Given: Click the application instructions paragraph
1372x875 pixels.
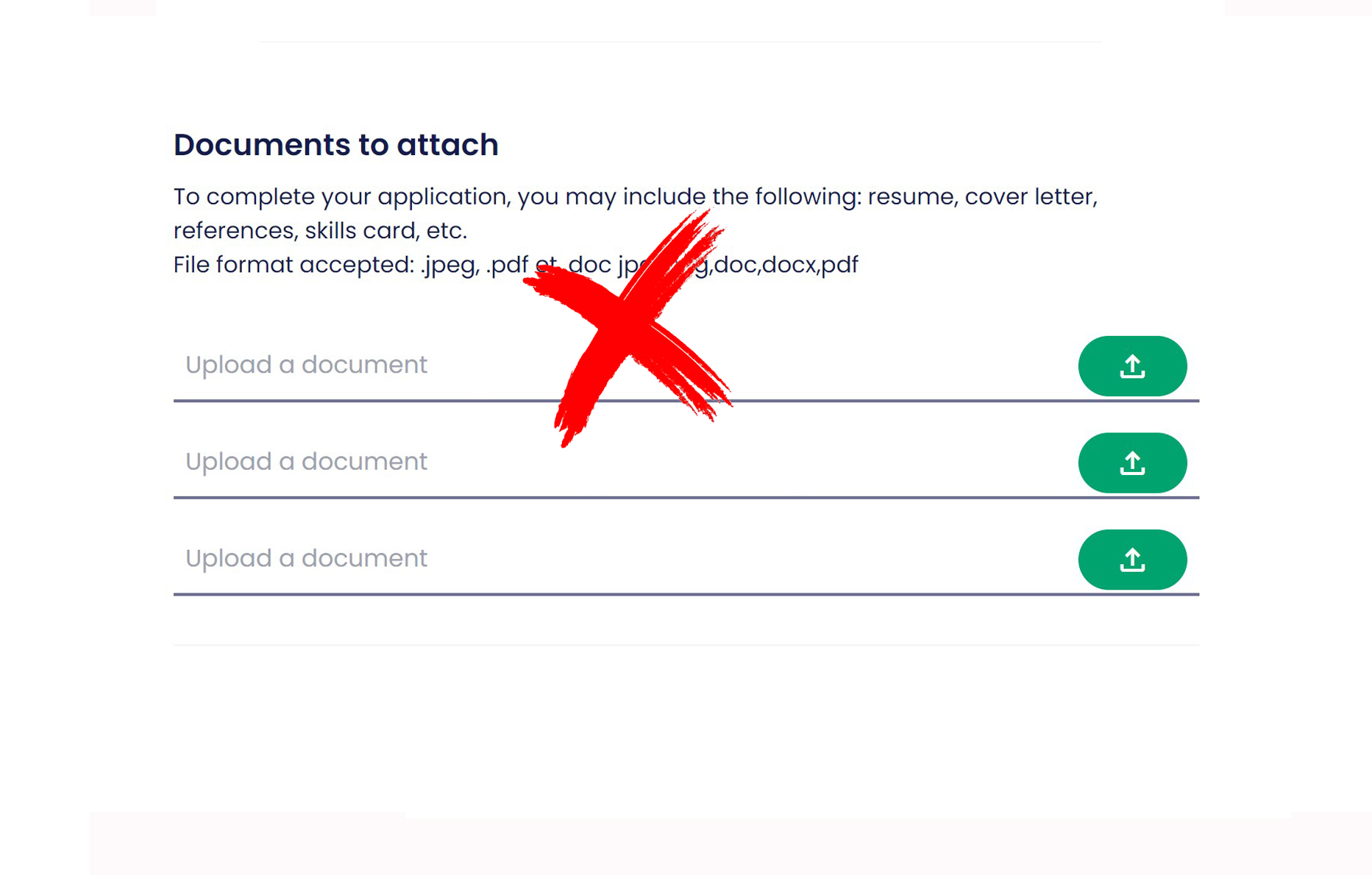Looking at the screenshot, I should (634, 213).
